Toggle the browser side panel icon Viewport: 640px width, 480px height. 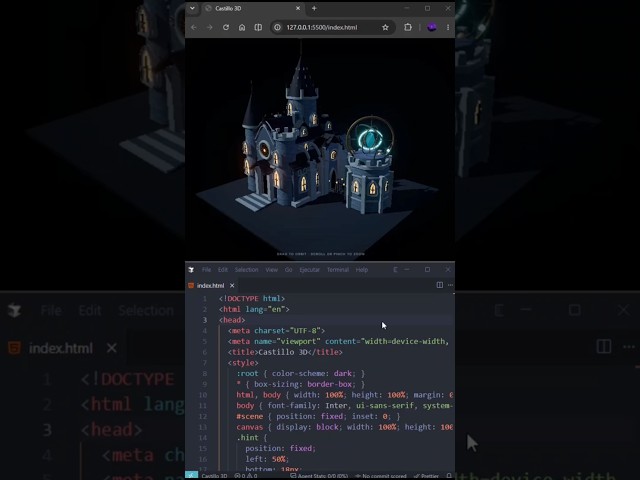(x=258, y=27)
